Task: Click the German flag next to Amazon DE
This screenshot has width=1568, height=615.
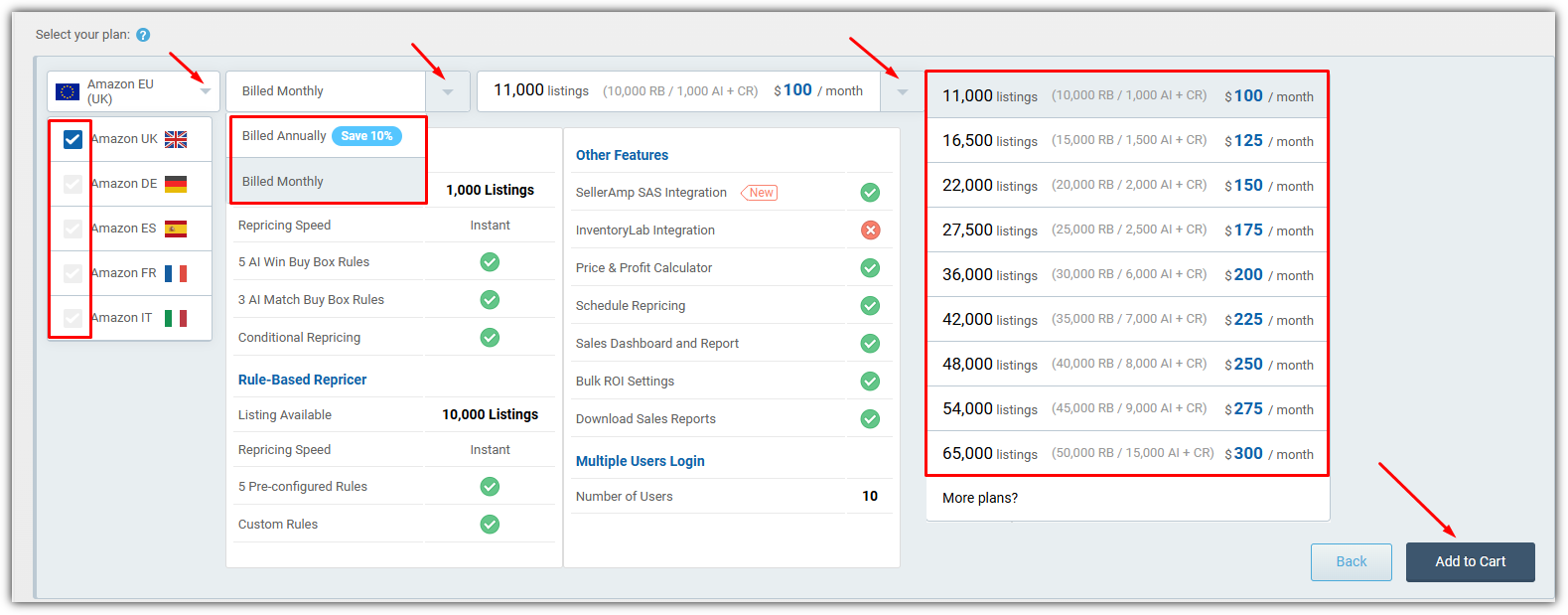Action: click(176, 184)
